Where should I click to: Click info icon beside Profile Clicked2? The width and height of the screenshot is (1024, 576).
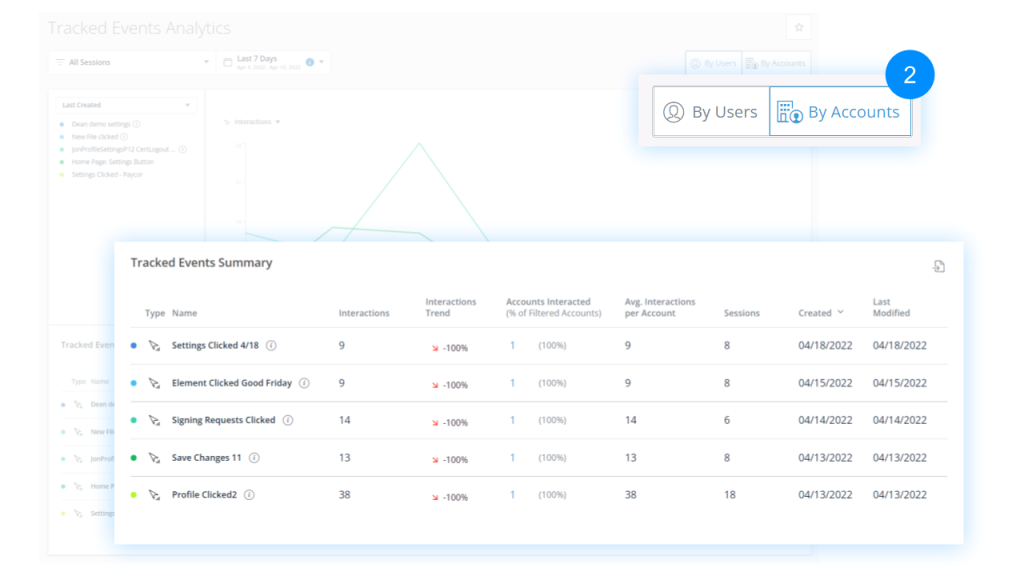pos(249,495)
